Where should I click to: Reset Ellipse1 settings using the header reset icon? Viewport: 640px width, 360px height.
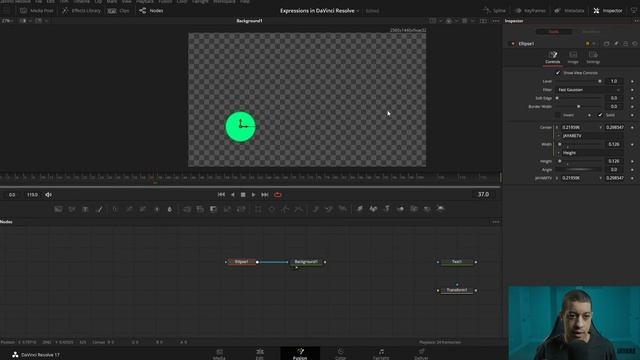click(x=635, y=44)
